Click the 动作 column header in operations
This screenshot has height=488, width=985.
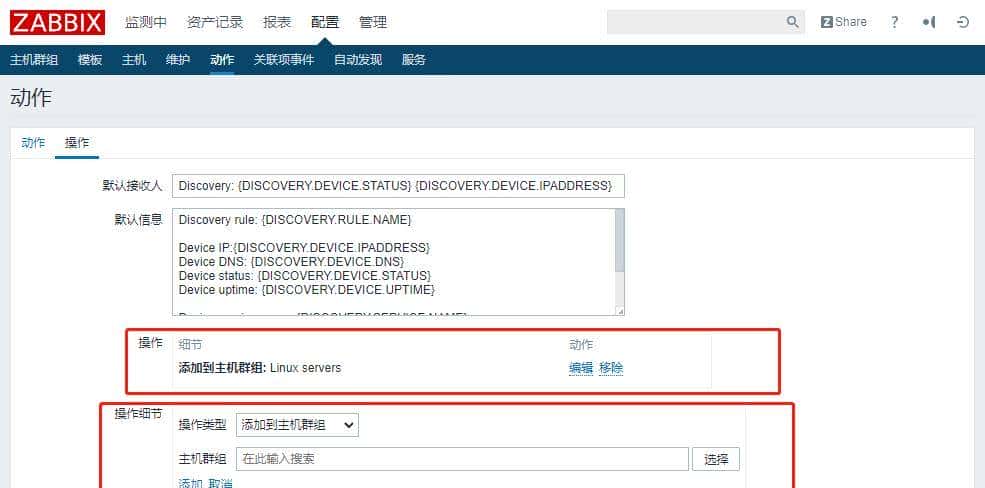(581, 345)
